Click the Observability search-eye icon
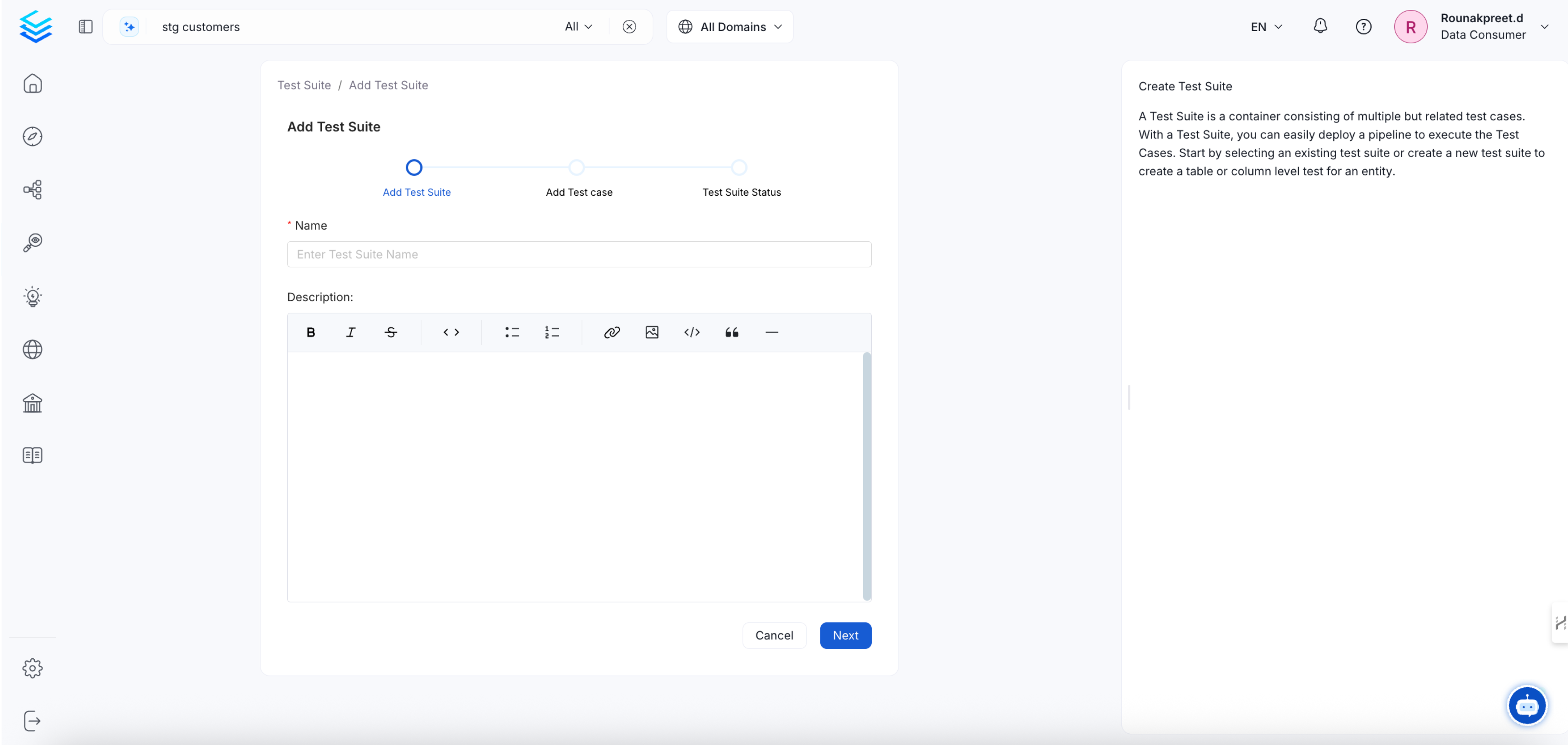This screenshot has height=745, width=1568. point(32,242)
